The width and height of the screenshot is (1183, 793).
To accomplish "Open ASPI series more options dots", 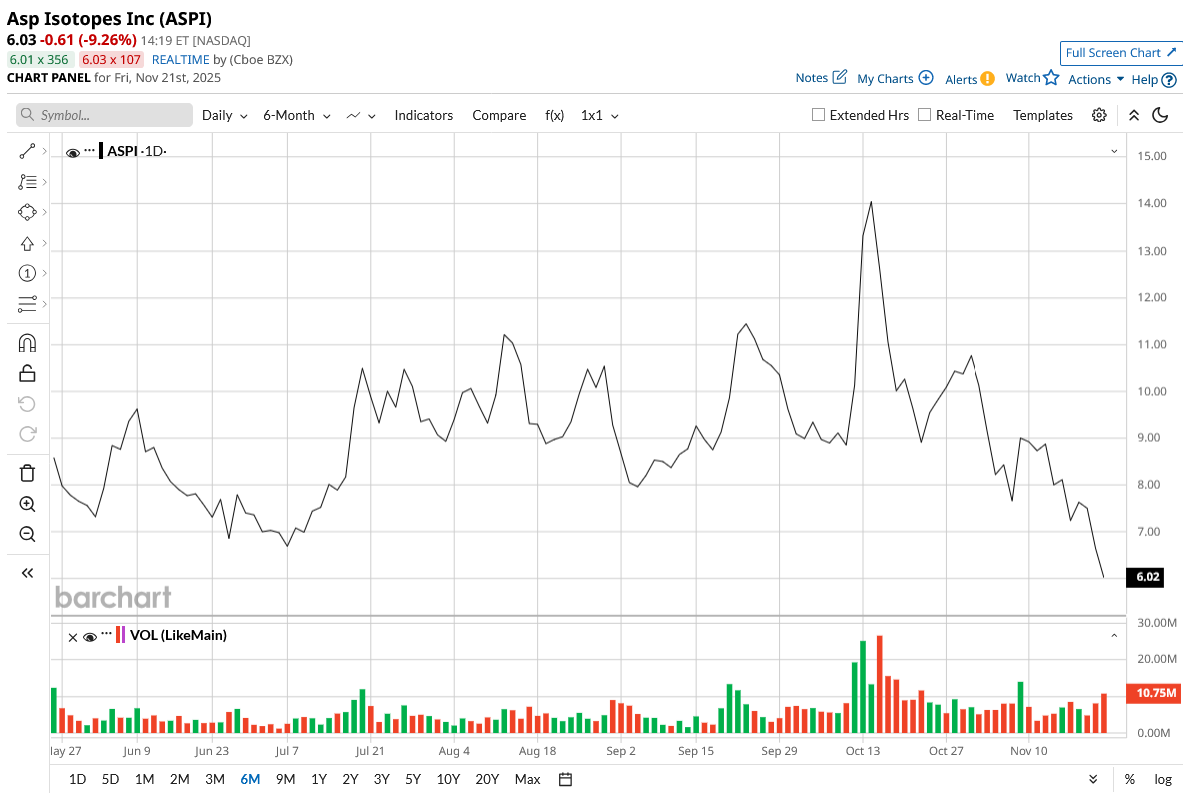I will [90, 150].
